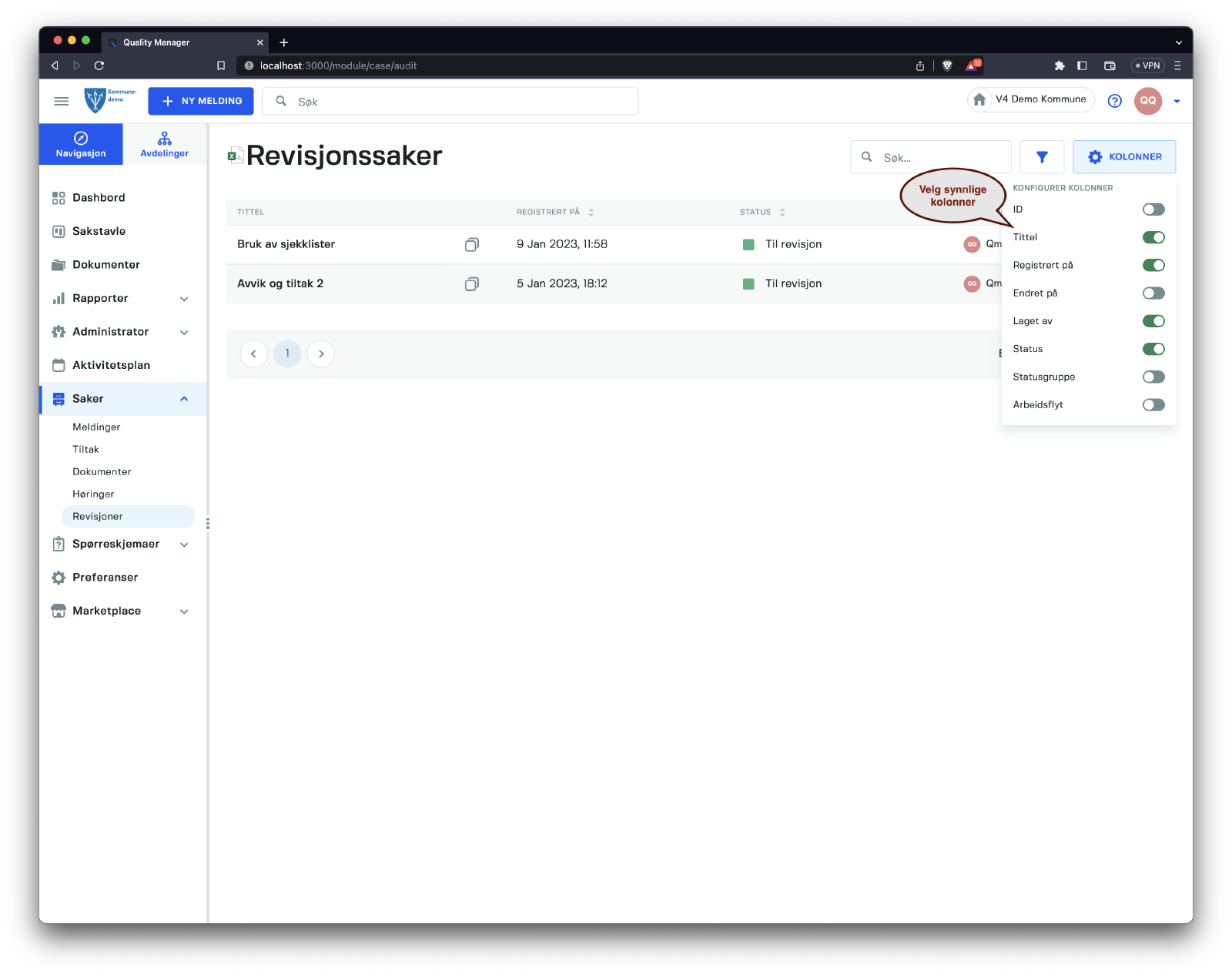
Task: Click the blue filter funnel icon
Action: [1041, 157]
